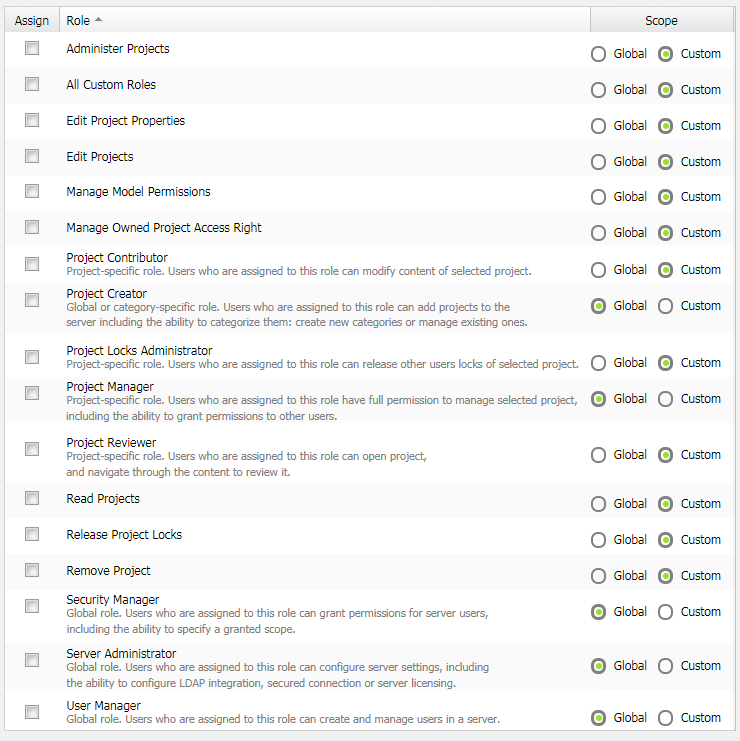Switch Edit Projects scope to Global
This screenshot has width=740, height=741.
599,162
